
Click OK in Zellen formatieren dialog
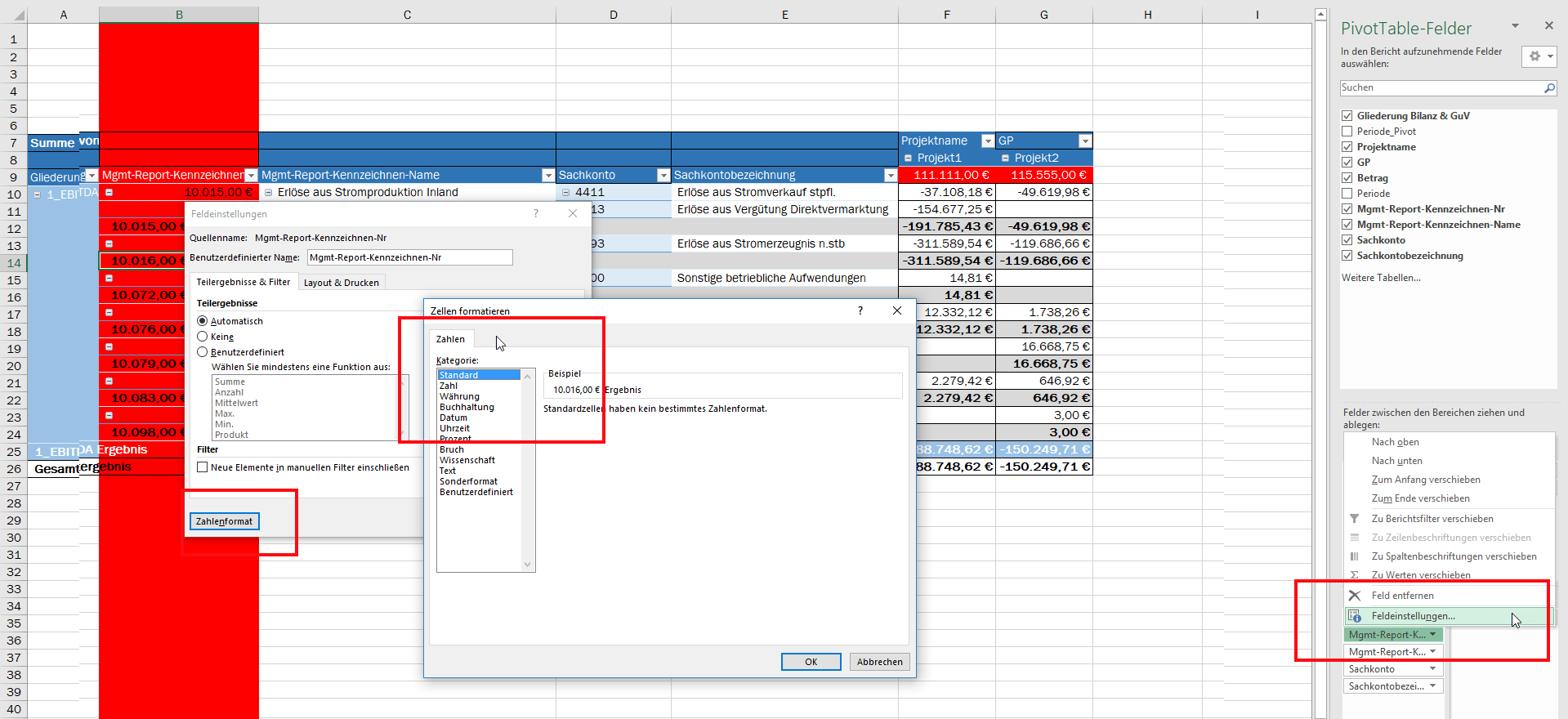coord(811,662)
